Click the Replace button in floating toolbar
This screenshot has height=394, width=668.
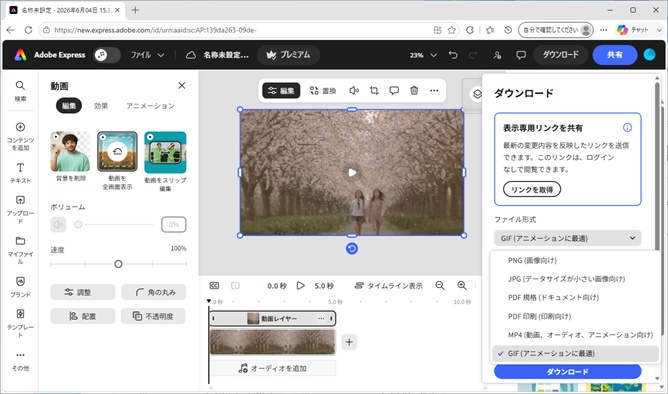(323, 90)
